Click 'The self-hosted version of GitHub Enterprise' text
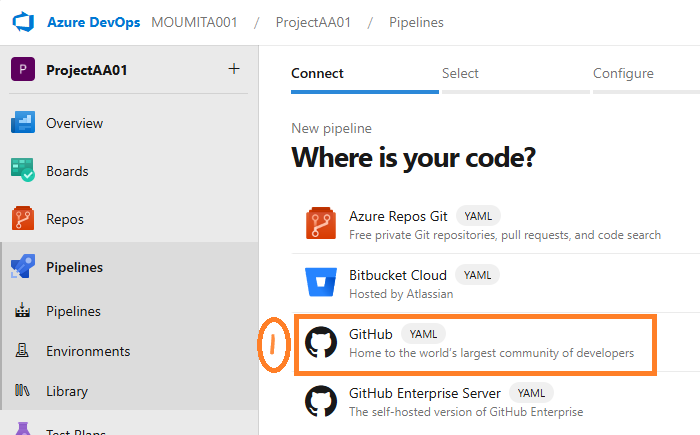Image resolution: width=700 pixels, height=435 pixels. (x=466, y=412)
